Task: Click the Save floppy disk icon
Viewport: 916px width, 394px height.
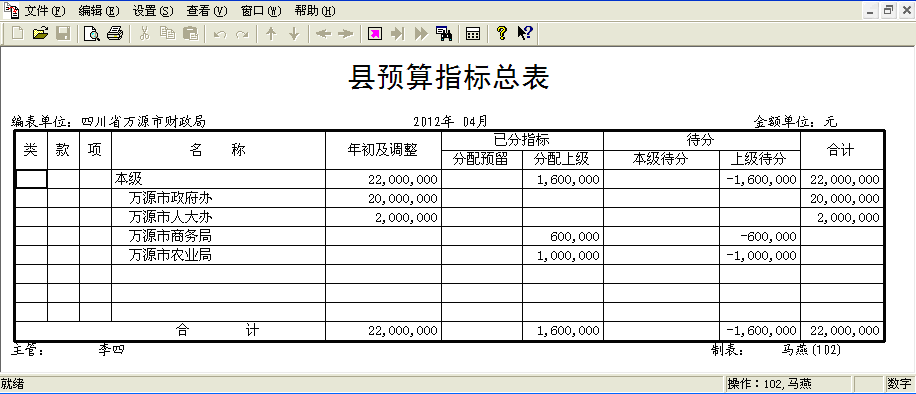Action: tap(63, 33)
